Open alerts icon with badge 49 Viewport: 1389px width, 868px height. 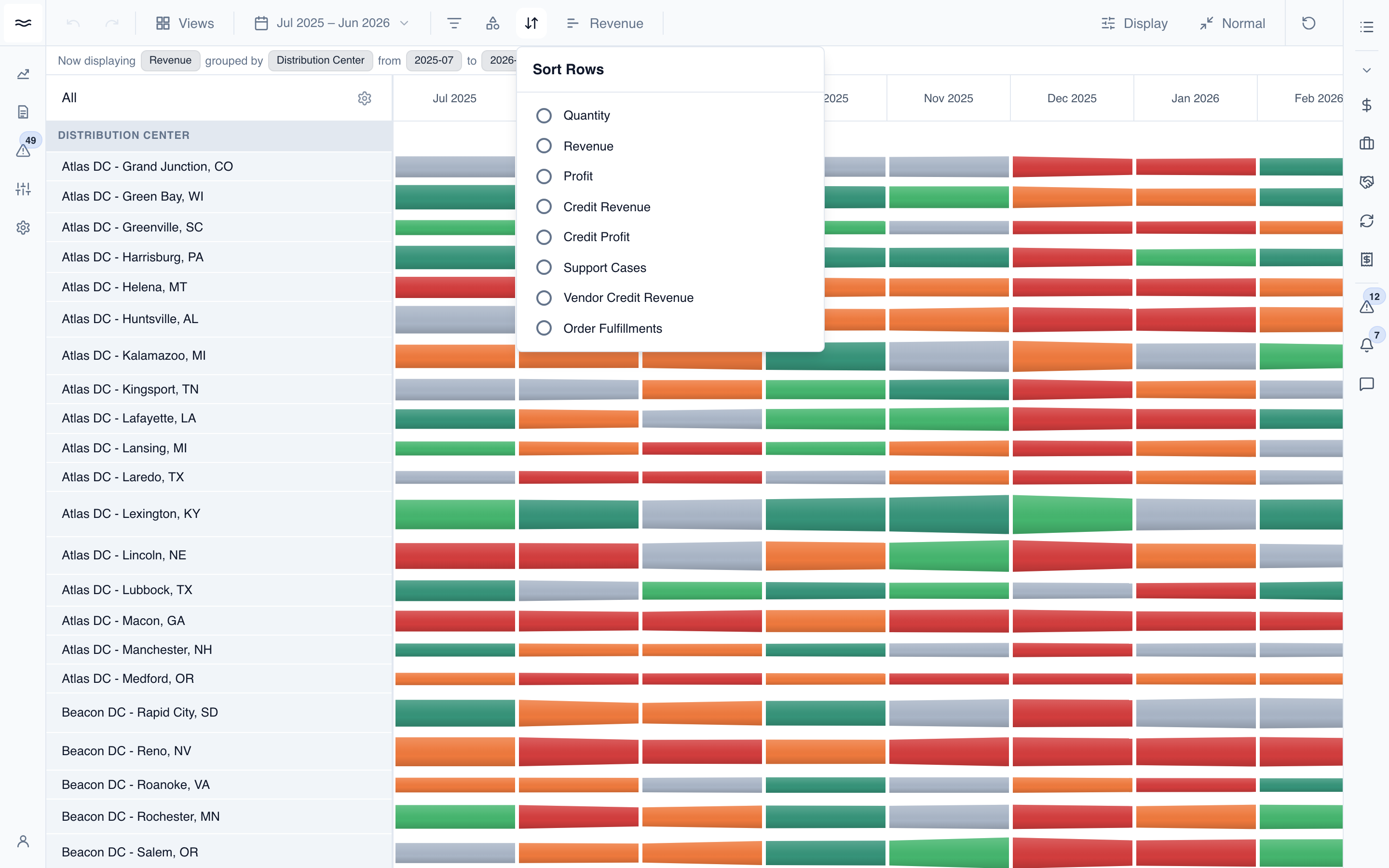coord(23,150)
